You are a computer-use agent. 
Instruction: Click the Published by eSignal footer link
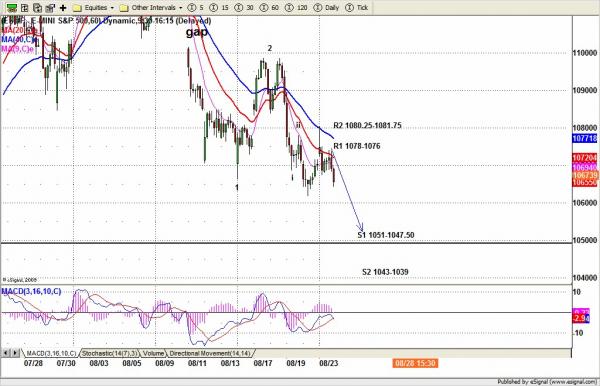tap(547, 382)
